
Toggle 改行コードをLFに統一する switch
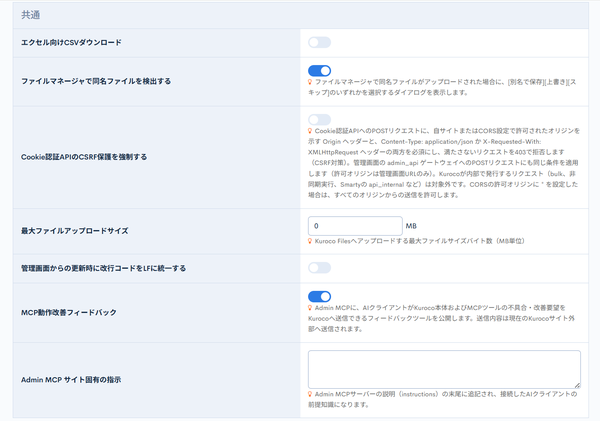[320, 268]
